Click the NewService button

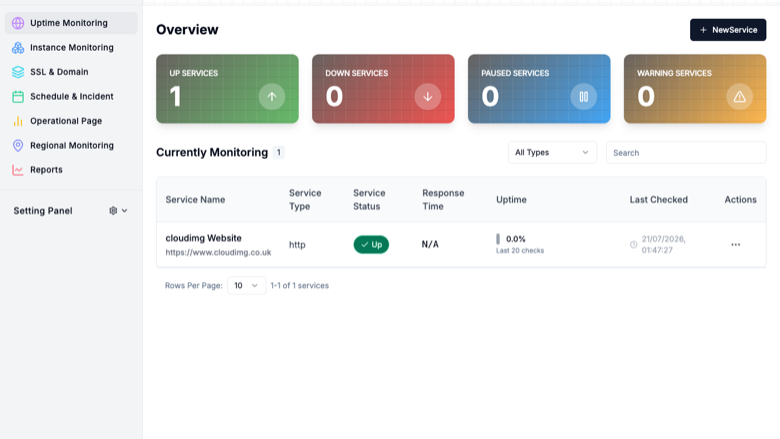pyautogui.click(x=728, y=30)
